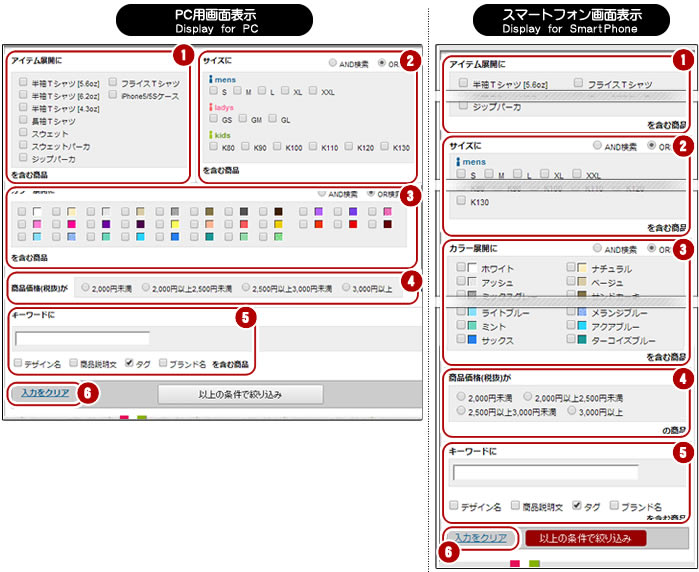Screen dimensions: 699x572
Task: Check メランジブルー color in smartphone panel
Action: (571, 312)
